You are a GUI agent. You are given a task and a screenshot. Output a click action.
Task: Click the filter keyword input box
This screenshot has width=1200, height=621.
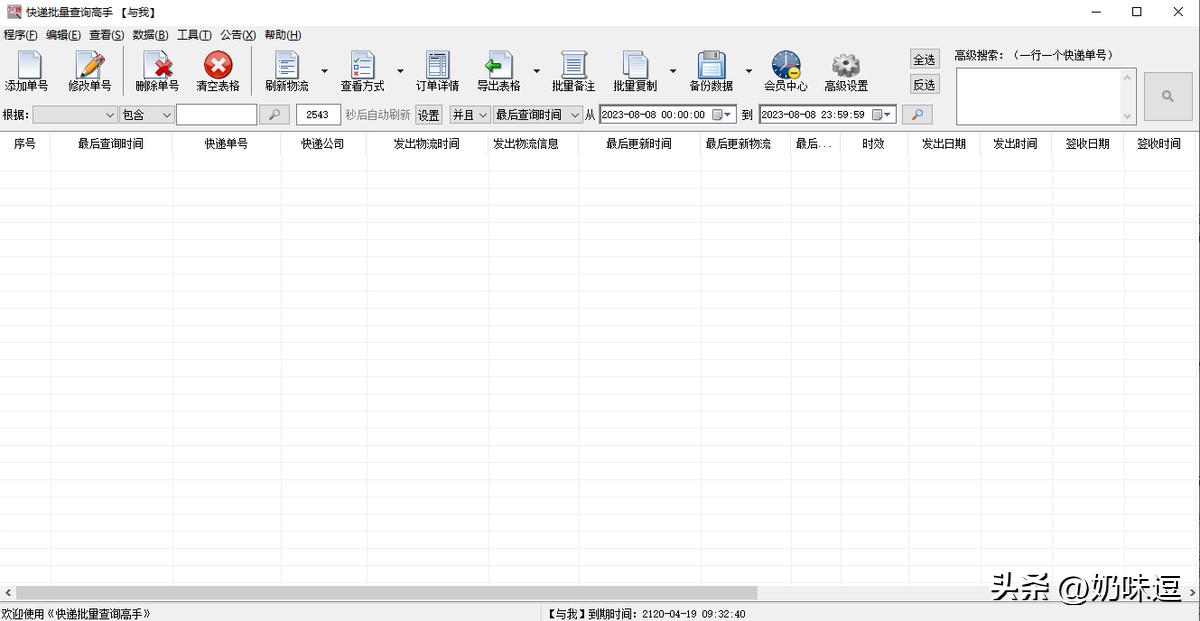coord(217,115)
